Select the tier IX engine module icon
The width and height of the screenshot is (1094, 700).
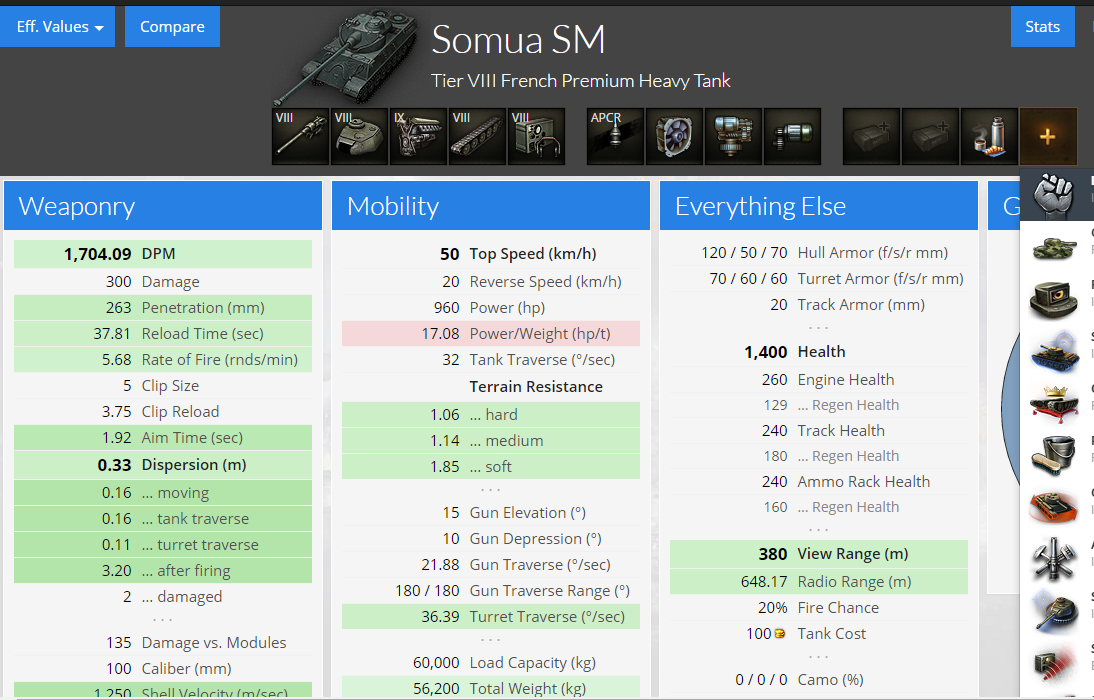(418, 136)
